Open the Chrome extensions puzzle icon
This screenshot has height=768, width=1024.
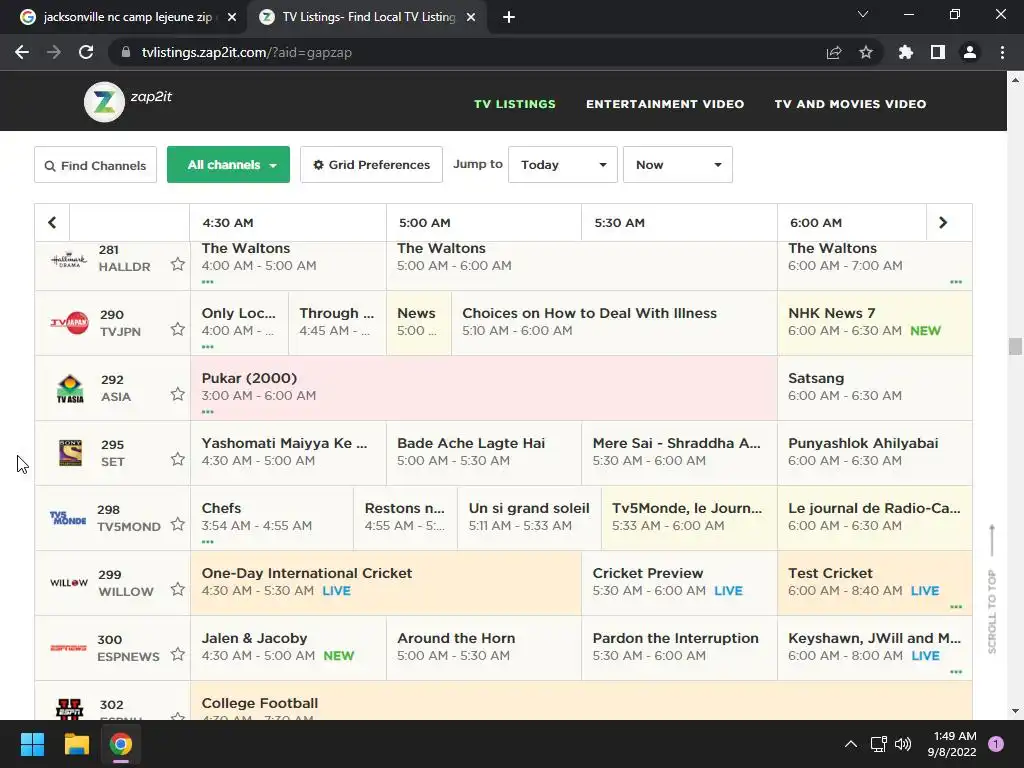(x=906, y=52)
